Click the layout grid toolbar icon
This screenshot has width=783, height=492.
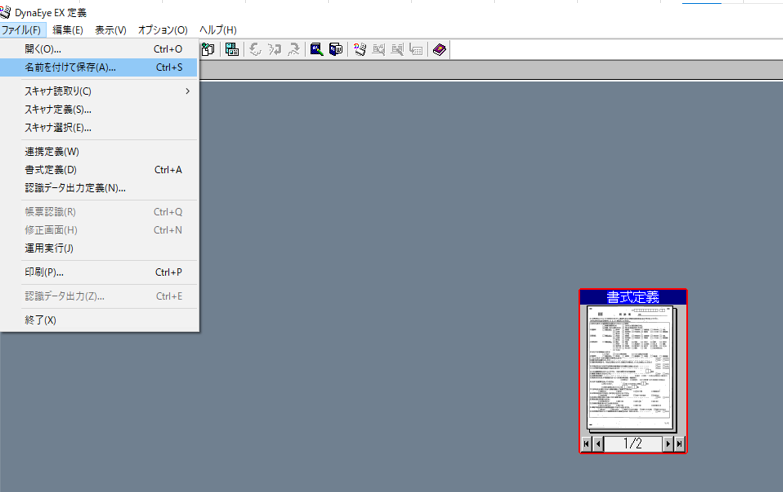pyautogui.click(x=232, y=49)
